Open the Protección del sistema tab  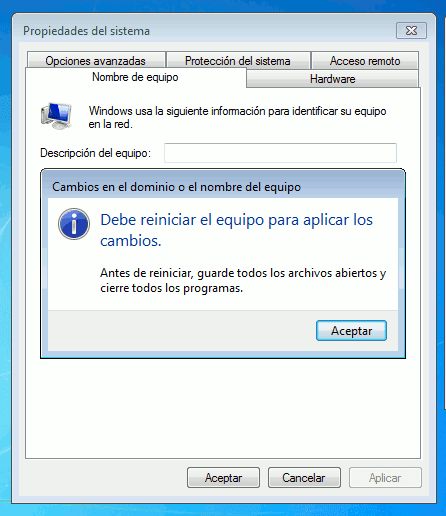(238, 60)
